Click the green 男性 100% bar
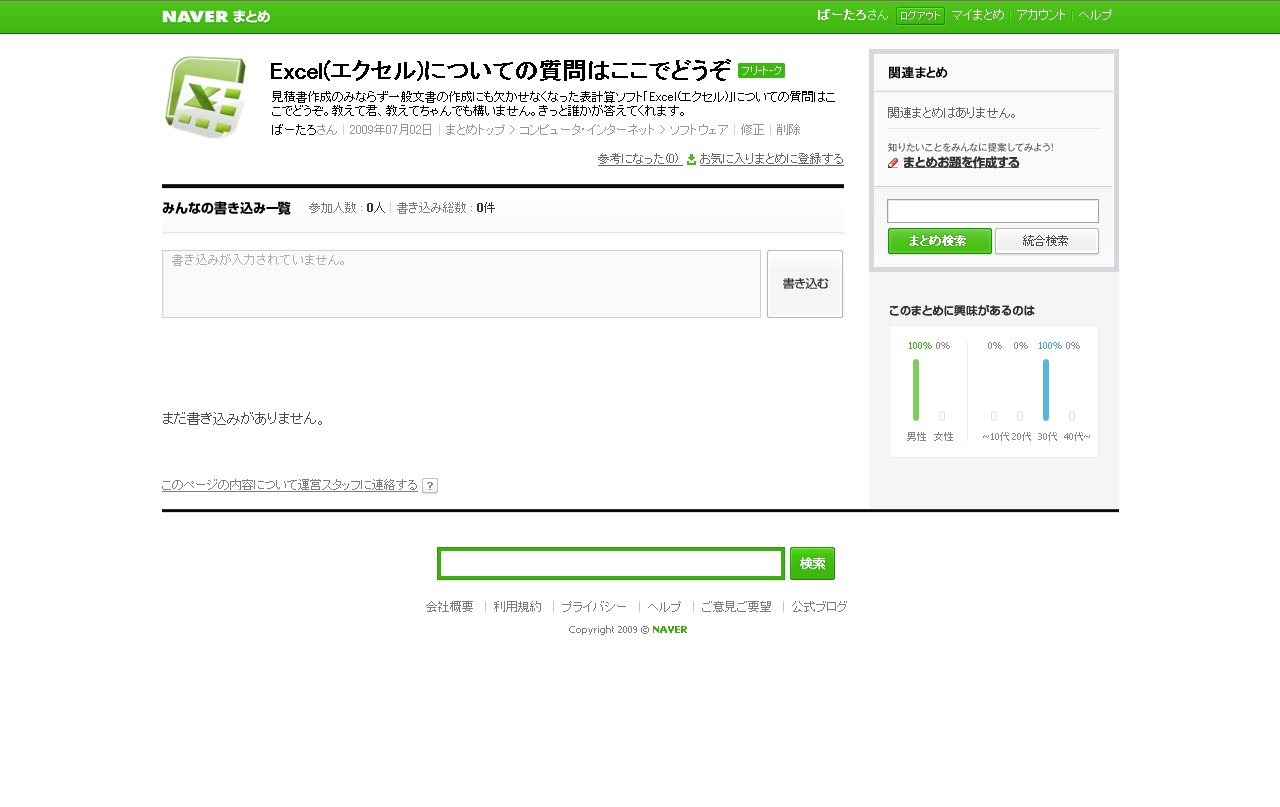Viewport: 1280px width, 807px height. pyautogui.click(x=916, y=390)
